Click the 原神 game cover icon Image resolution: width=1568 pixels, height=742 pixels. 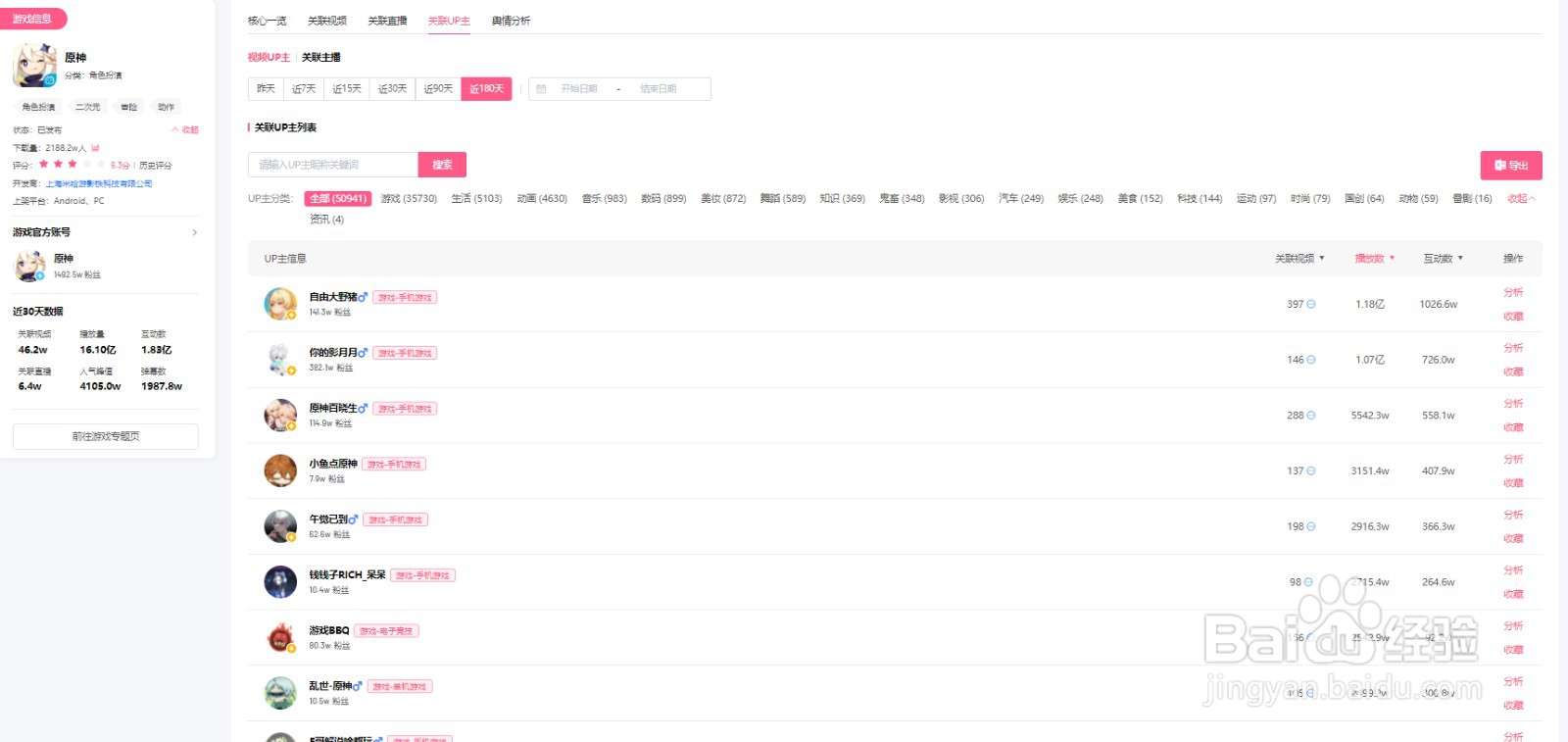tap(35, 66)
